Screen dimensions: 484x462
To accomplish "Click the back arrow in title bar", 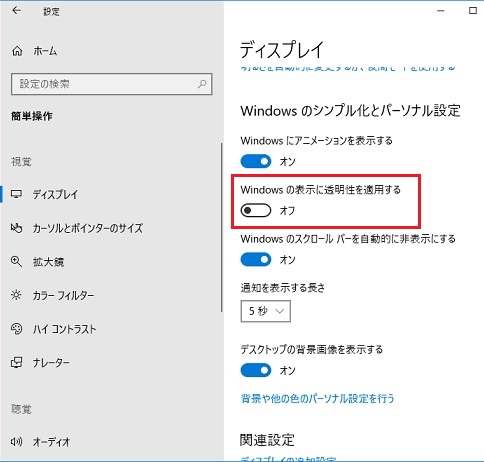I will coord(16,11).
